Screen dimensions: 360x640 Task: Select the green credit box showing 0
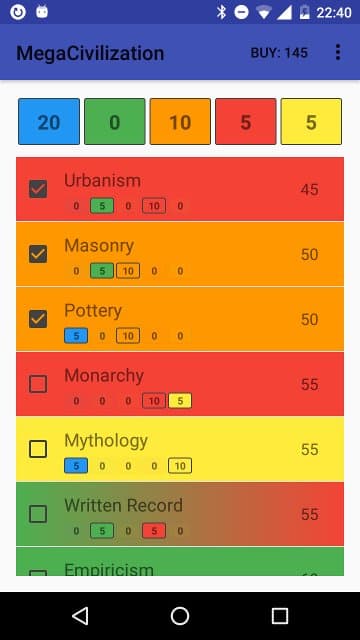[115, 122]
